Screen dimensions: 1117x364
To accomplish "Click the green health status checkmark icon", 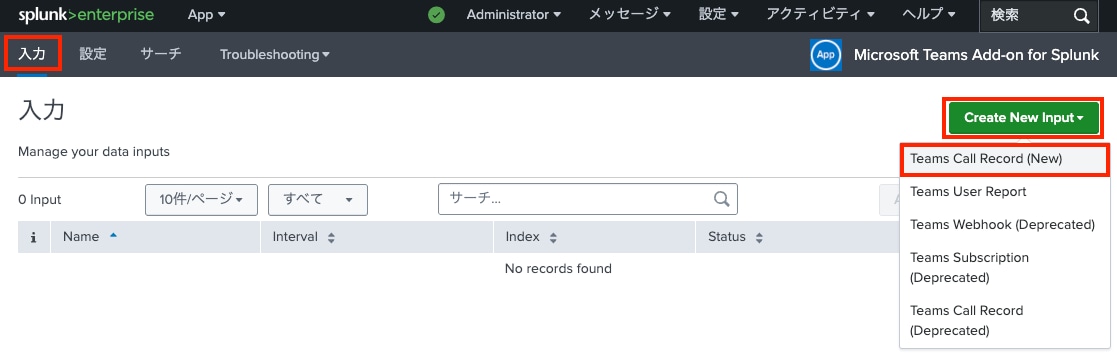I will (437, 15).
